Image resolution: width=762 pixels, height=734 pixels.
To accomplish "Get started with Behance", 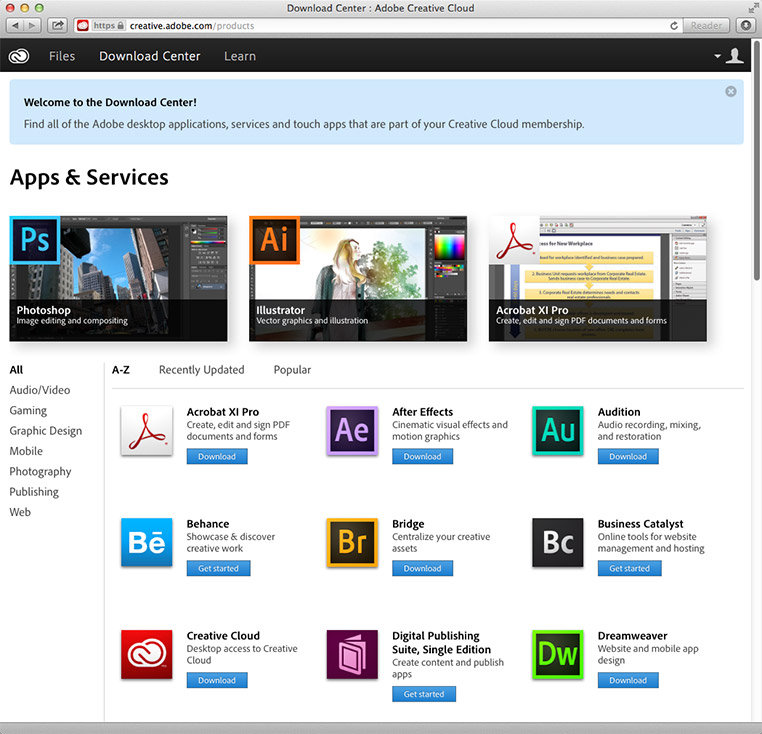I will [x=219, y=568].
